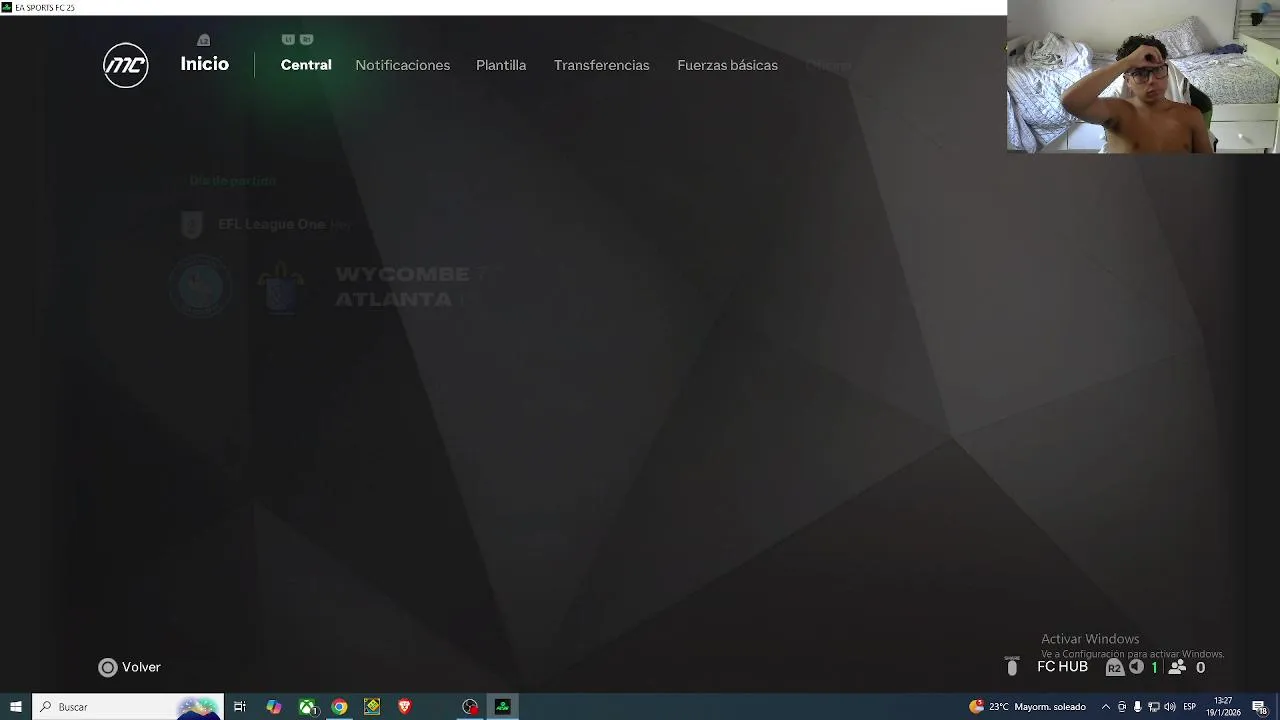Click the voice chat speaker icon
The height and width of the screenshot is (720, 1280).
click(x=1136, y=667)
